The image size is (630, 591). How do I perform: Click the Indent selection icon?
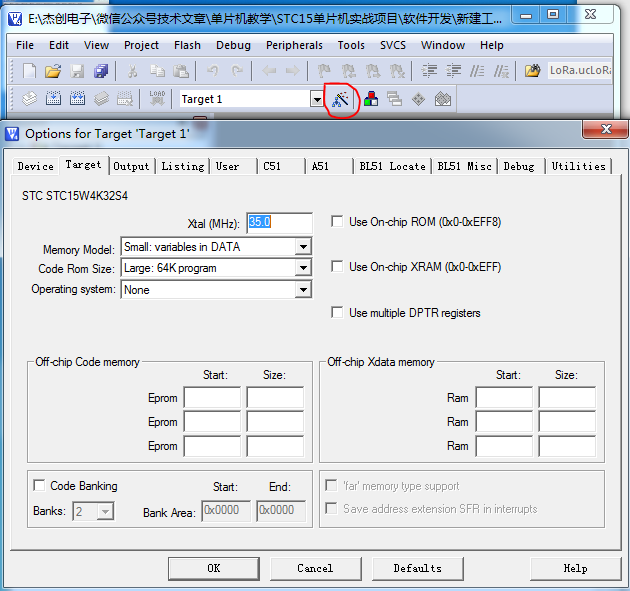tap(429, 71)
